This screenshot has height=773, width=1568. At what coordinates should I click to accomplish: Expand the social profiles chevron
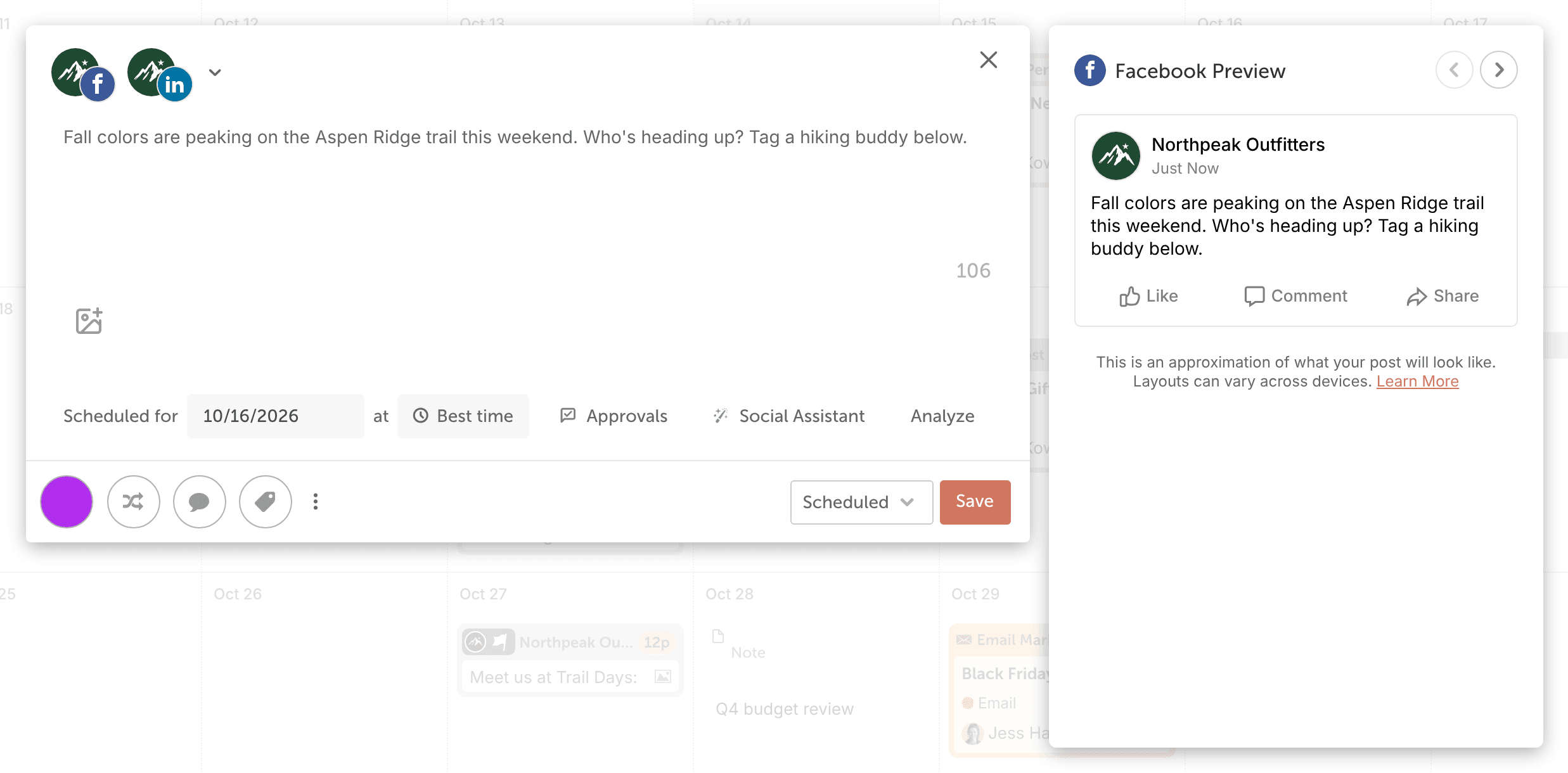click(x=215, y=72)
